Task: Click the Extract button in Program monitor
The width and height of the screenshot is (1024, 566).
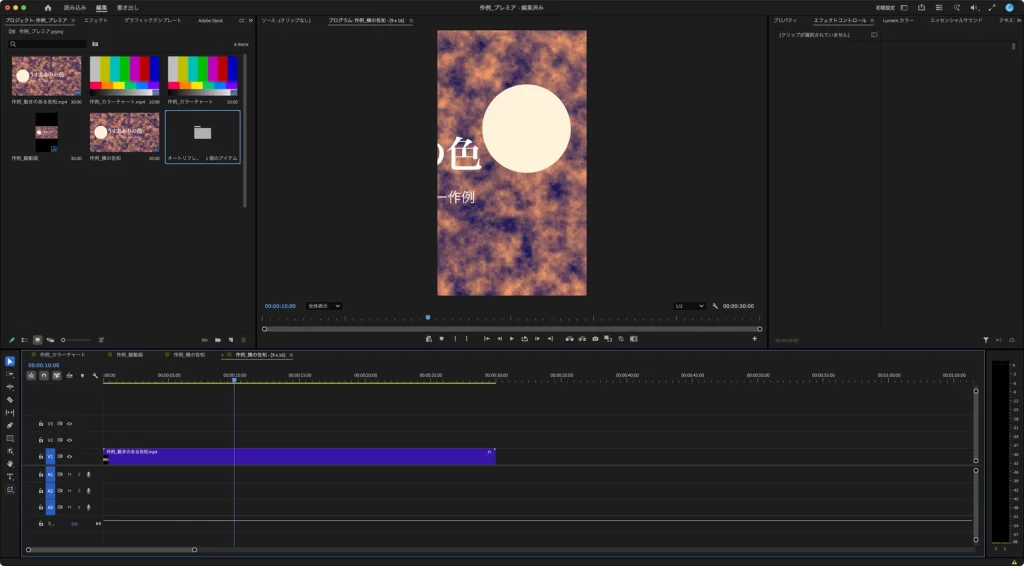Action: 582,339
